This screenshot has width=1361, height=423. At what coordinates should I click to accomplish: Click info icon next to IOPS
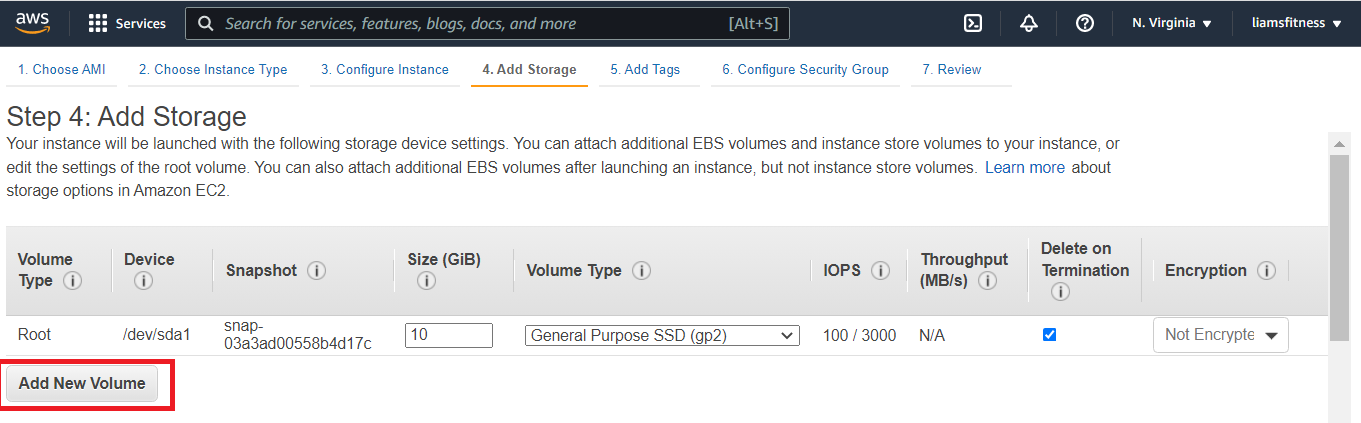pos(880,271)
